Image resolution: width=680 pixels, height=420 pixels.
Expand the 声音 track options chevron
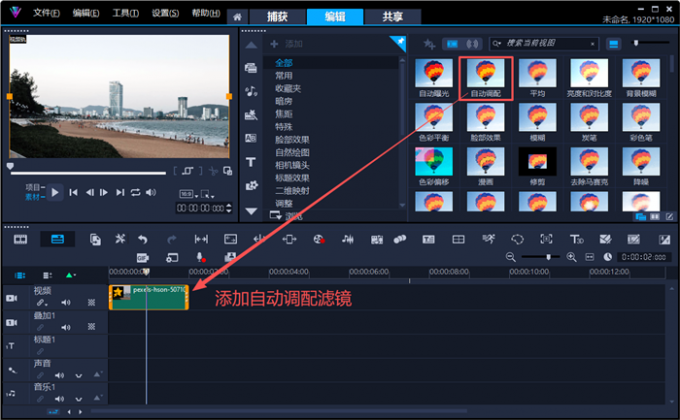[78, 375]
